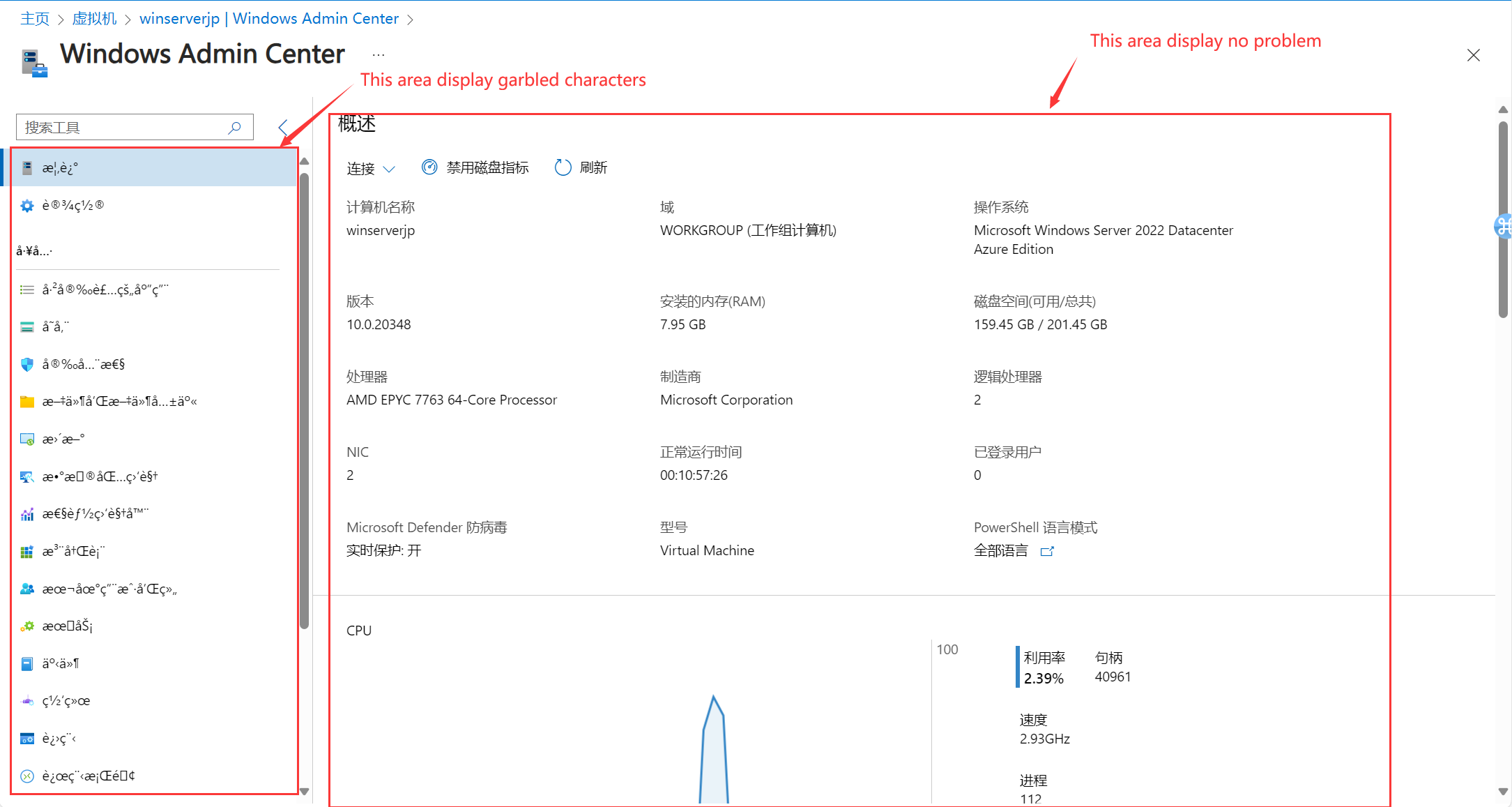Click the server overview icon in sidebar

tap(27, 167)
